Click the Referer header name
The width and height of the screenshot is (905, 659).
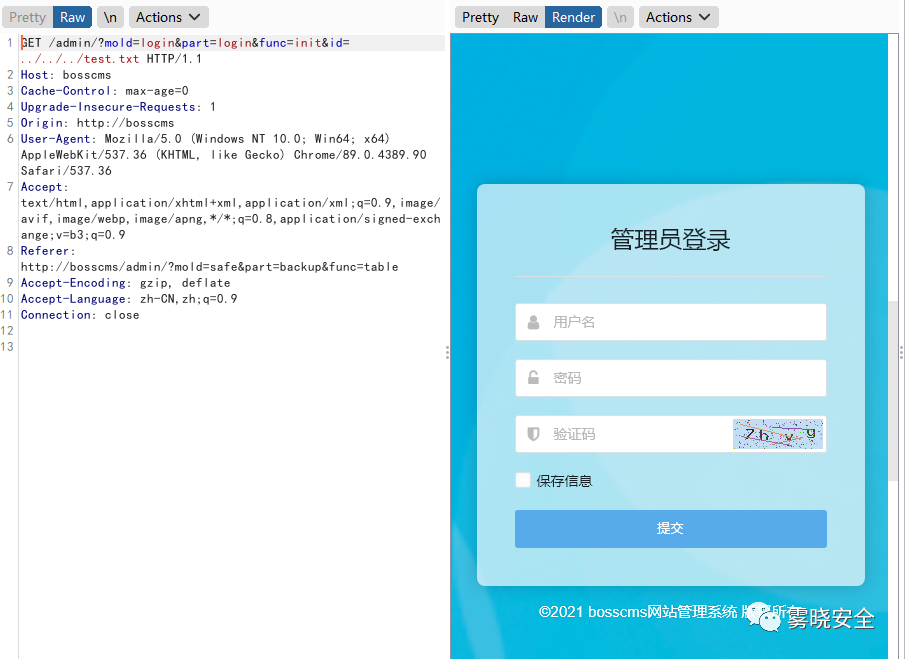[x=45, y=251]
